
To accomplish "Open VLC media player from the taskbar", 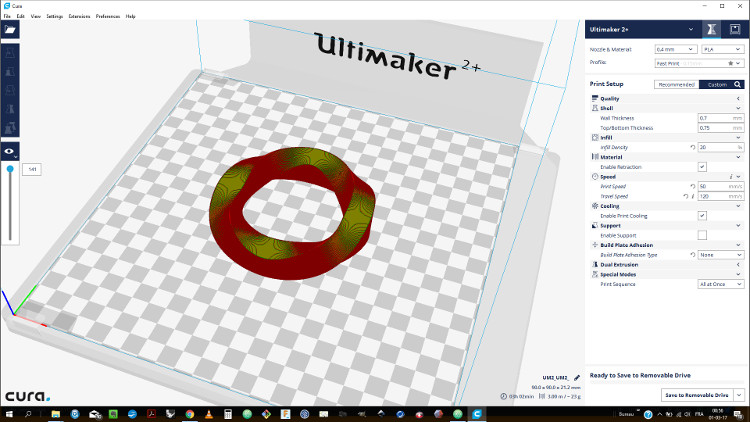I will [x=209, y=414].
